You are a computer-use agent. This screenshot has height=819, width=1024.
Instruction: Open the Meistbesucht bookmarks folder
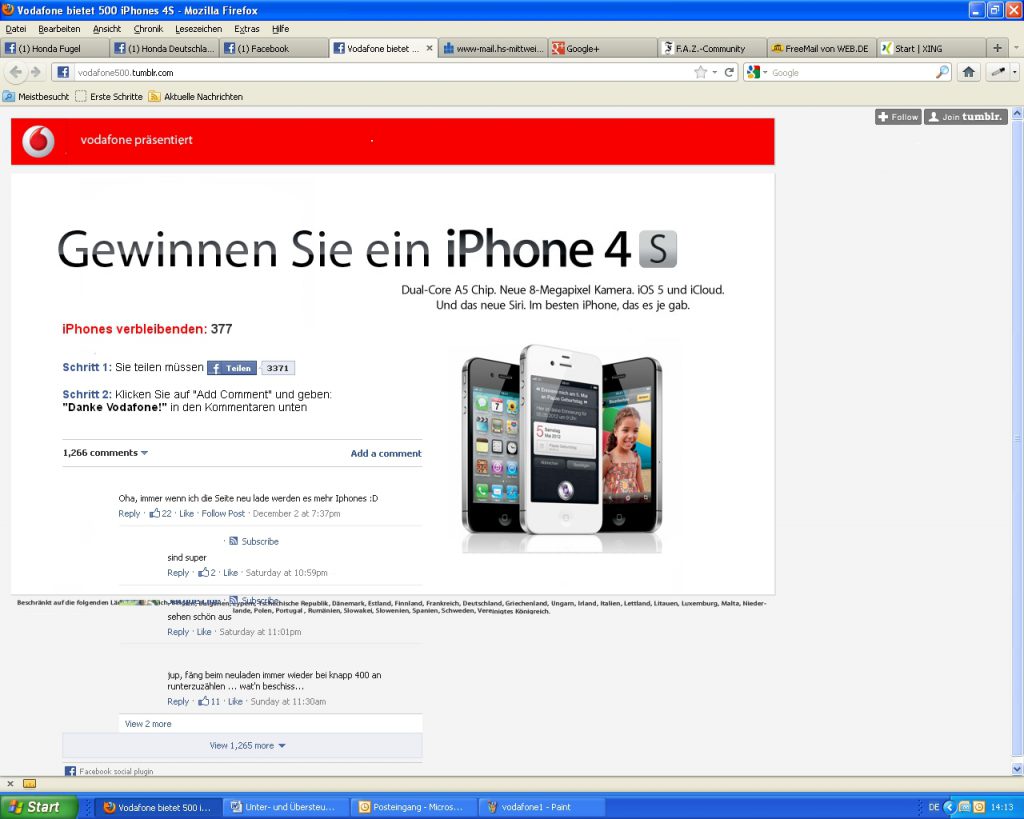click(x=36, y=97)
